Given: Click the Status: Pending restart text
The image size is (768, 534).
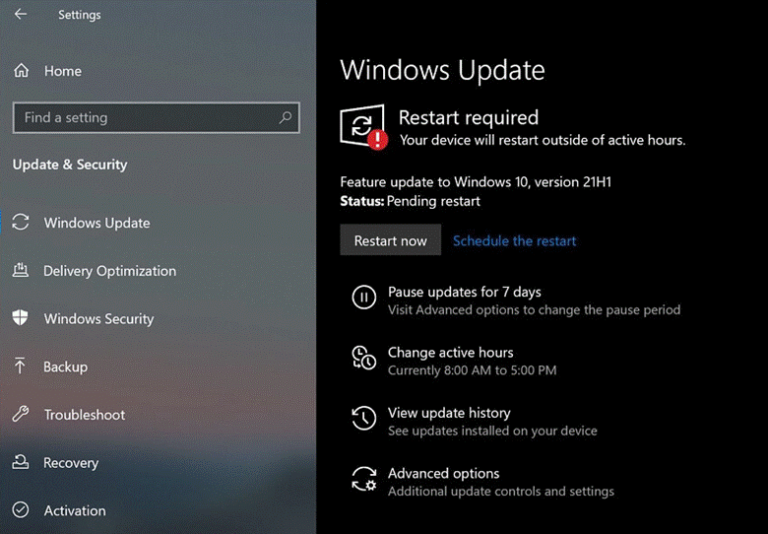Looking at the screenshot, I should (x=410, y=201).
